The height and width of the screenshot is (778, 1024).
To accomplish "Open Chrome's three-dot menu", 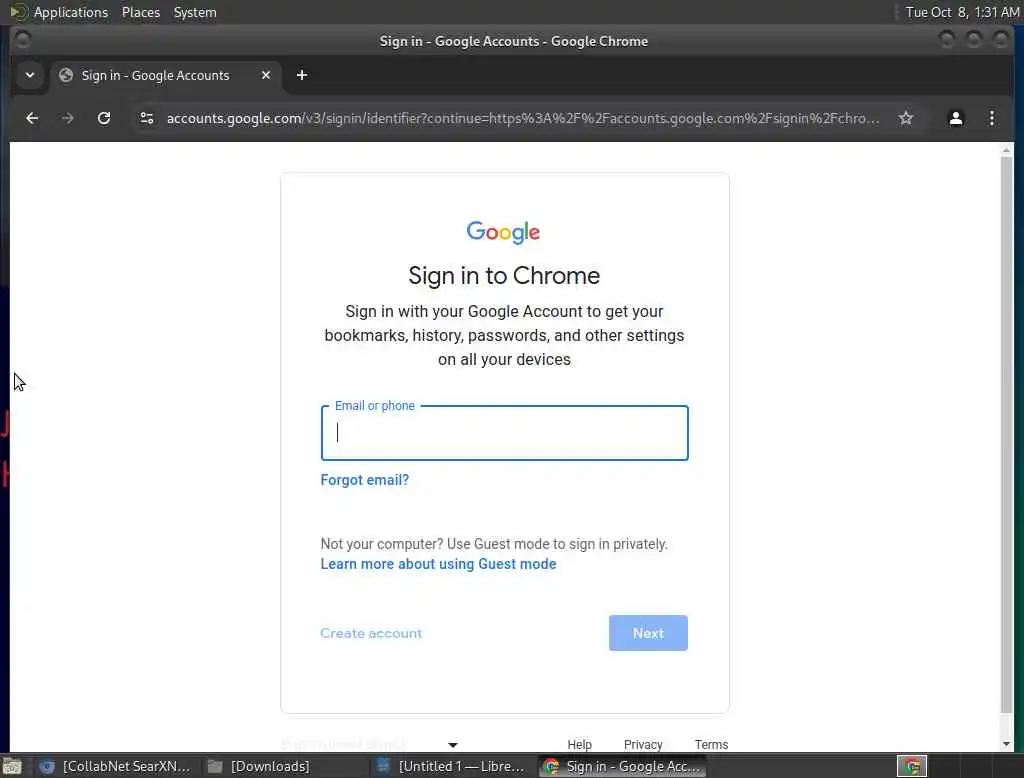I will pyautogui.click(x=991, y=118).
